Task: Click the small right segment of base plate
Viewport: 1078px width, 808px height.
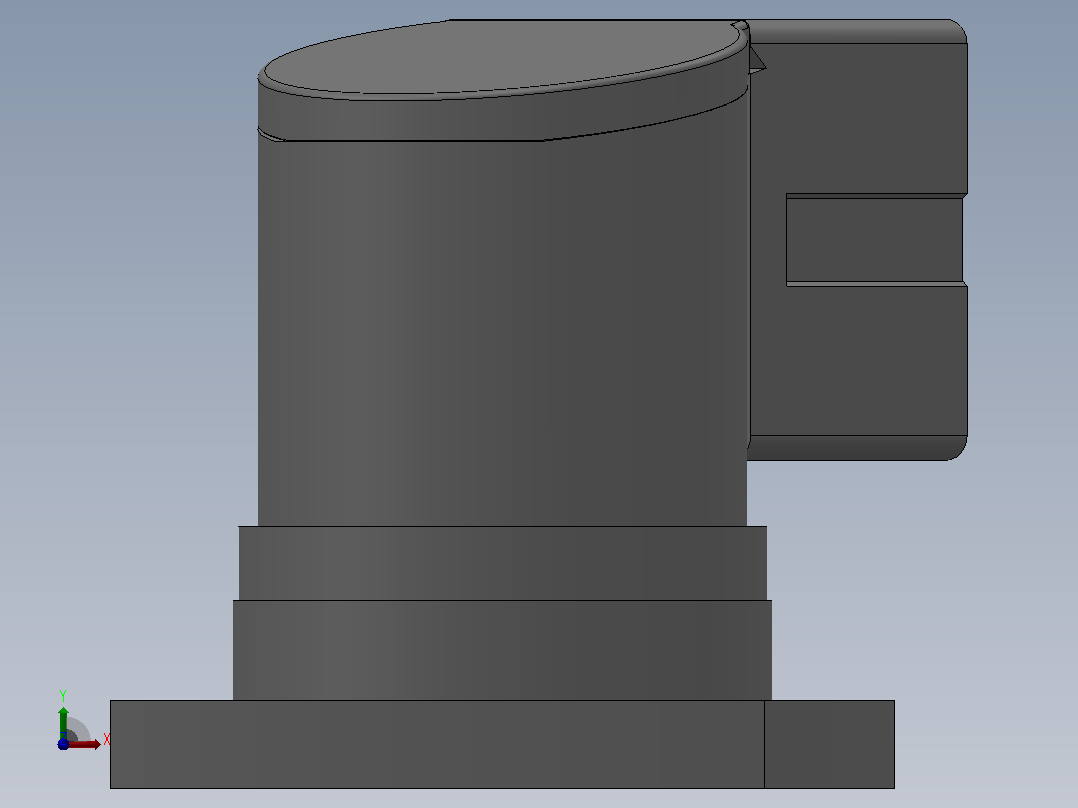Action: 829,744
